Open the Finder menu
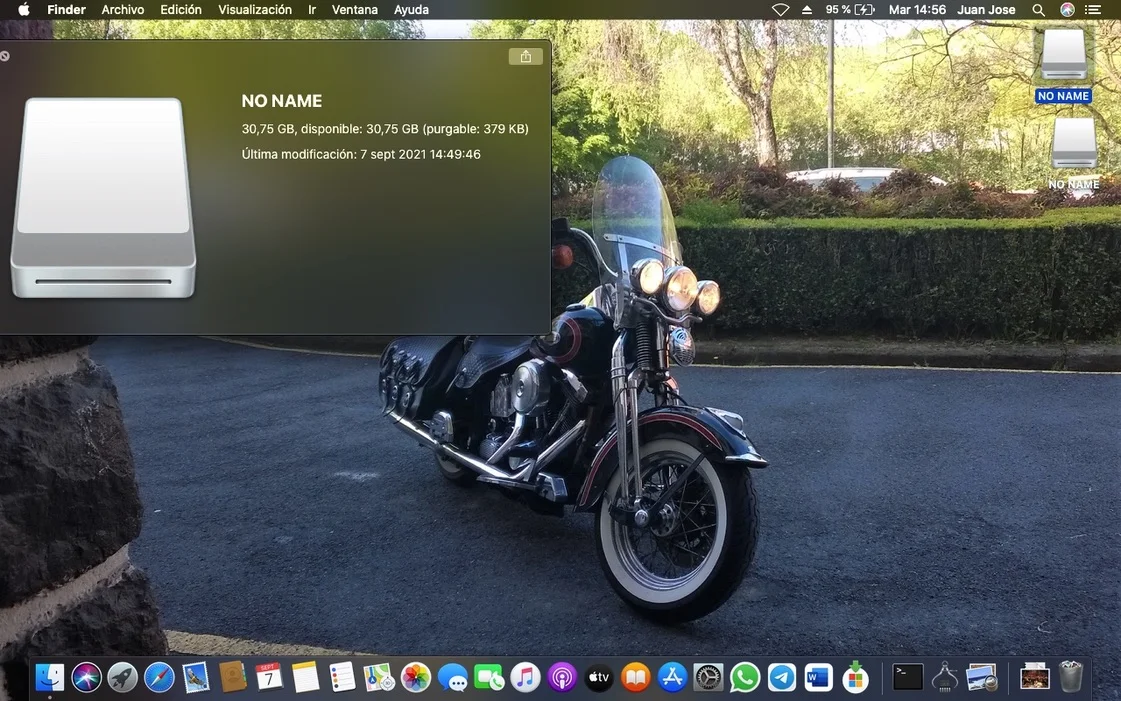Screen dimensions: 1121x701 click(66, 9)
